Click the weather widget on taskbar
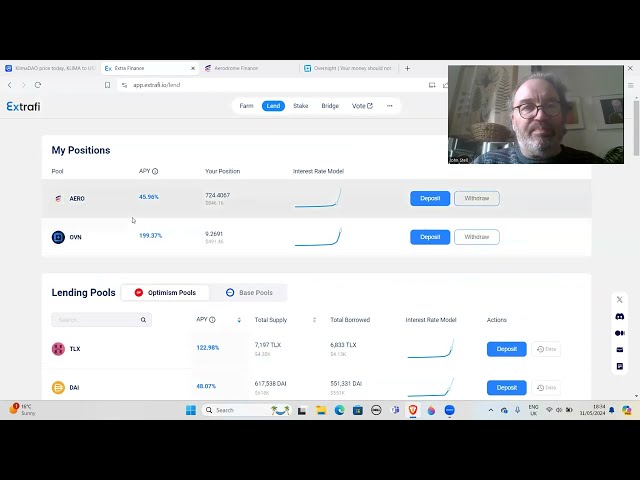The image size is (640, 480). pos(22,410)
